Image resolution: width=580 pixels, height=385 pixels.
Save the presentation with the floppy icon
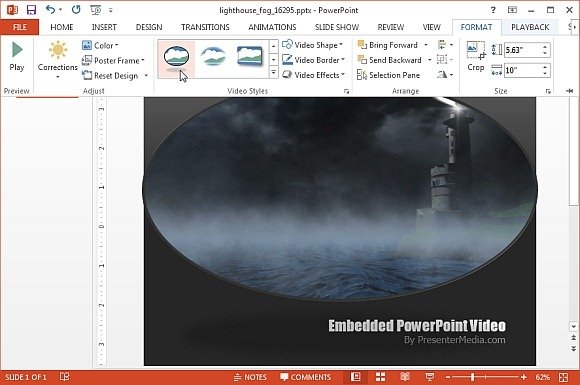[x=31, y=10]
